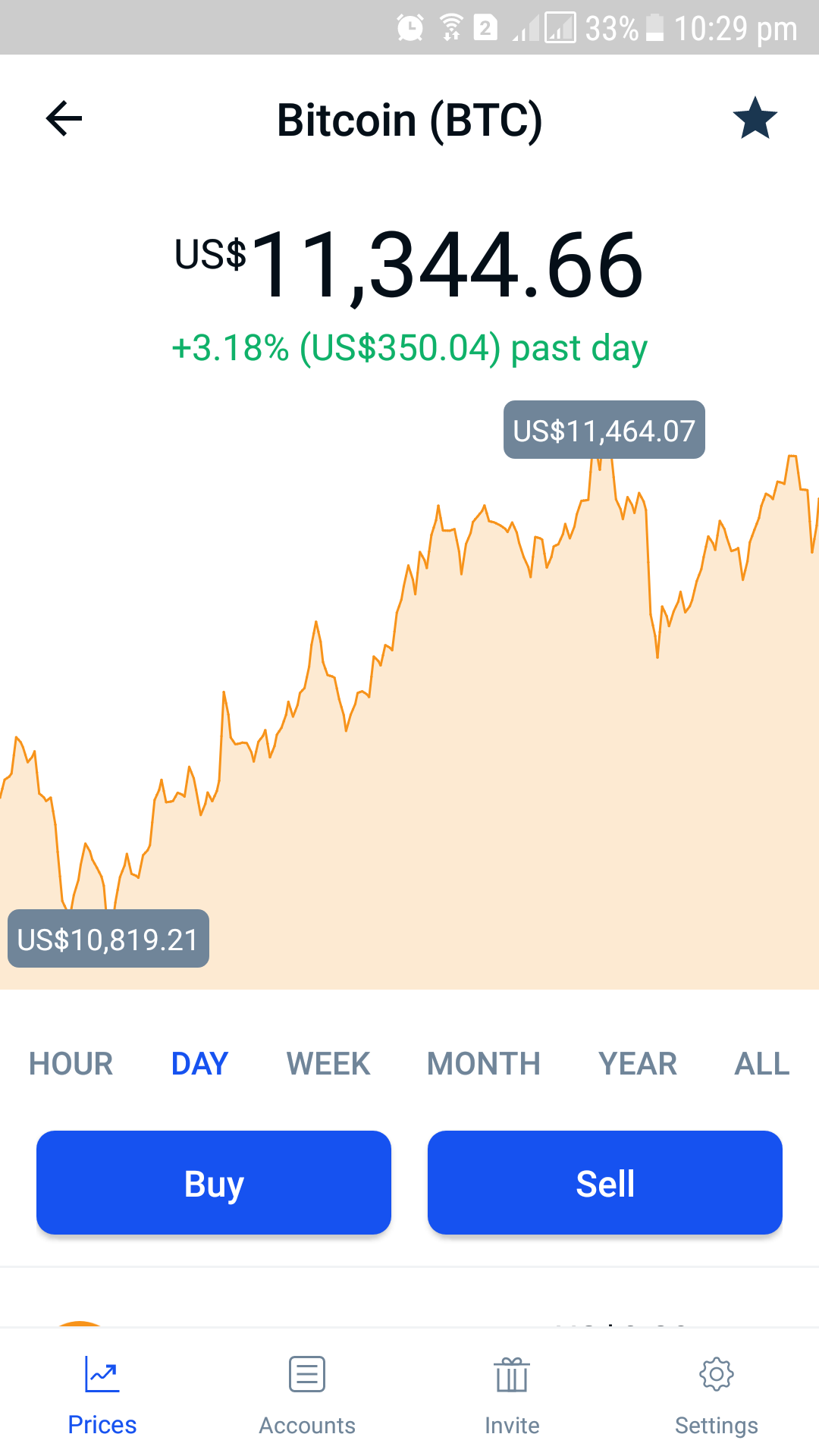Tap the Invite gift icon
The height and width of the screenshot is (1456, 819).
point(512,1374)
